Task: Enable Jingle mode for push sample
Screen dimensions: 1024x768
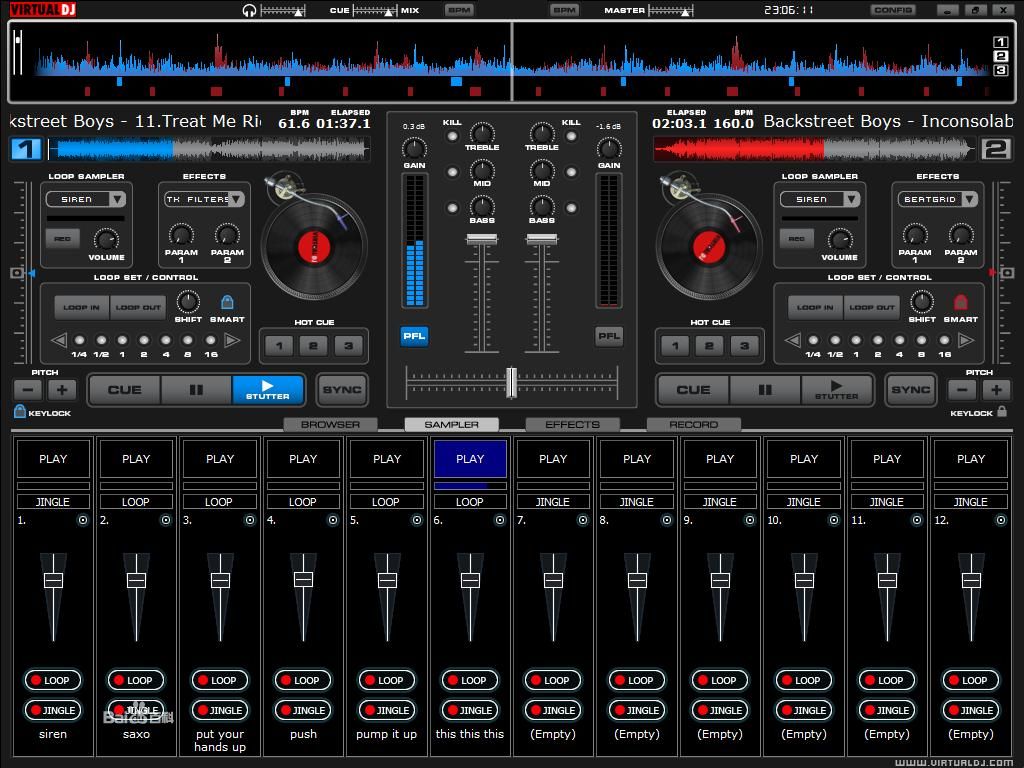Action: point(303,711)
